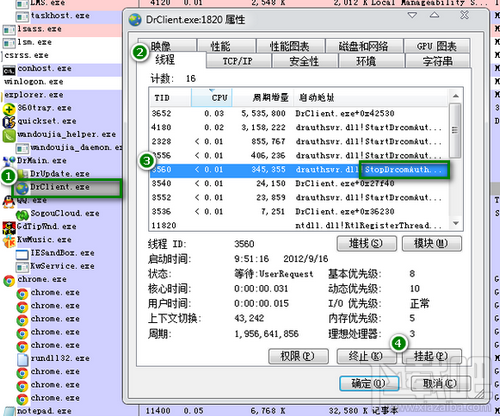500x417 pixels.
Task: Select thread row with TID 2328
Action: [299, 142]
